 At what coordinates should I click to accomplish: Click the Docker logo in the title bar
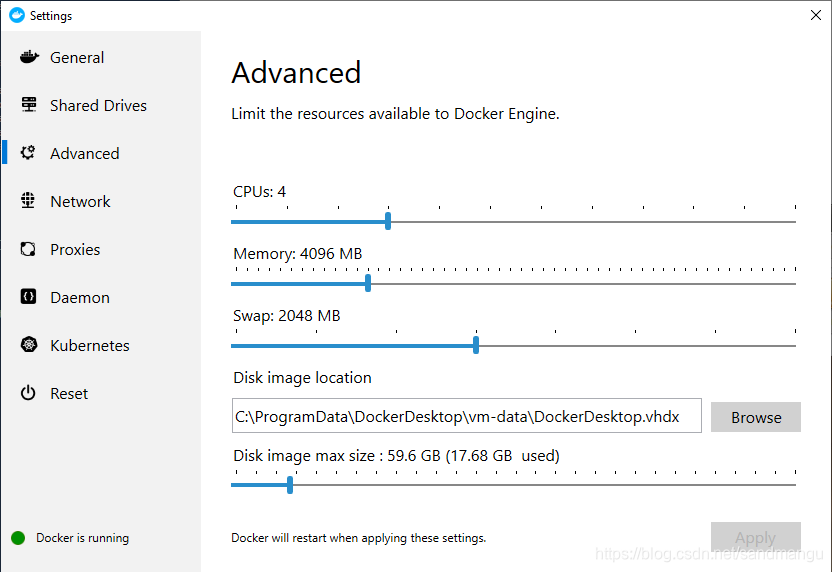tap(17, 15)
